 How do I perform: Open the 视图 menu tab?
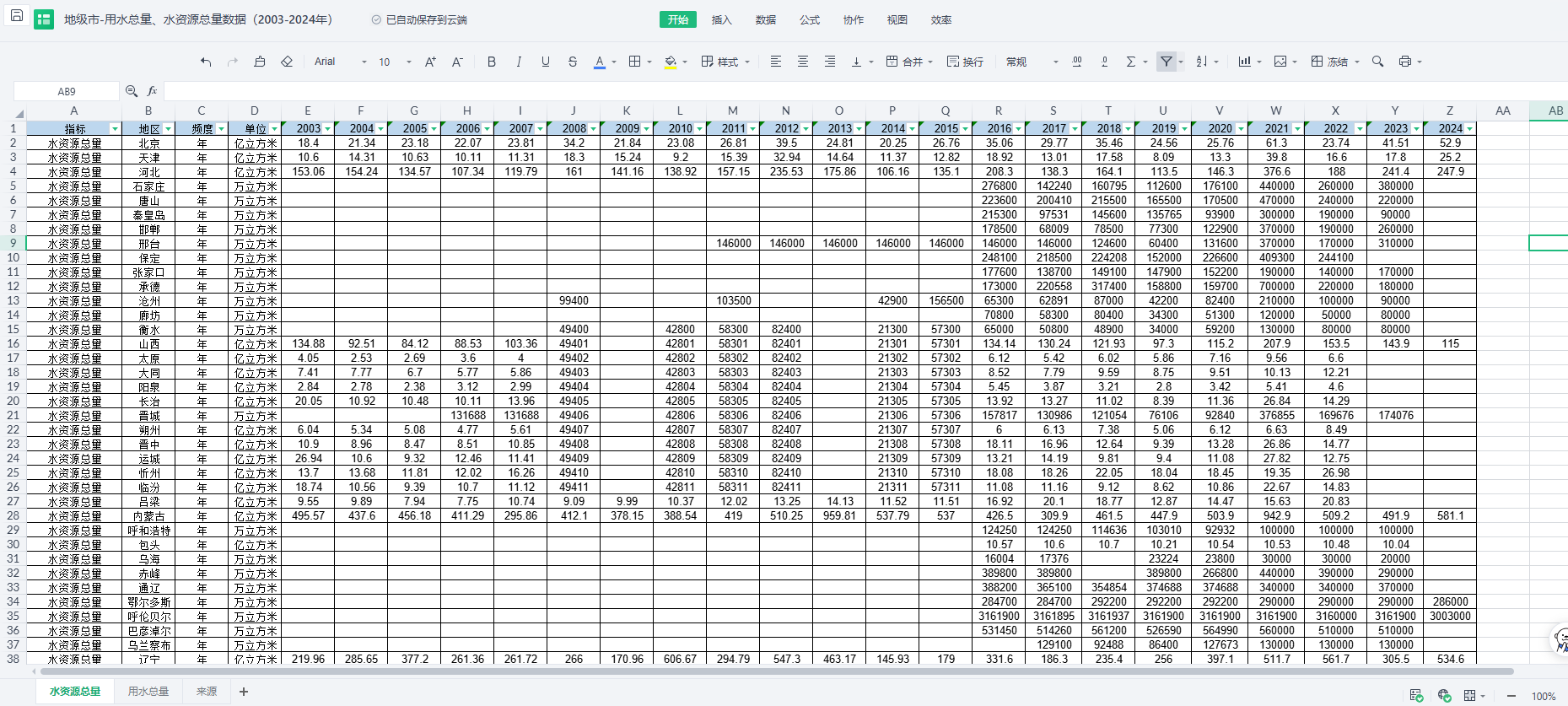[897, 19]
